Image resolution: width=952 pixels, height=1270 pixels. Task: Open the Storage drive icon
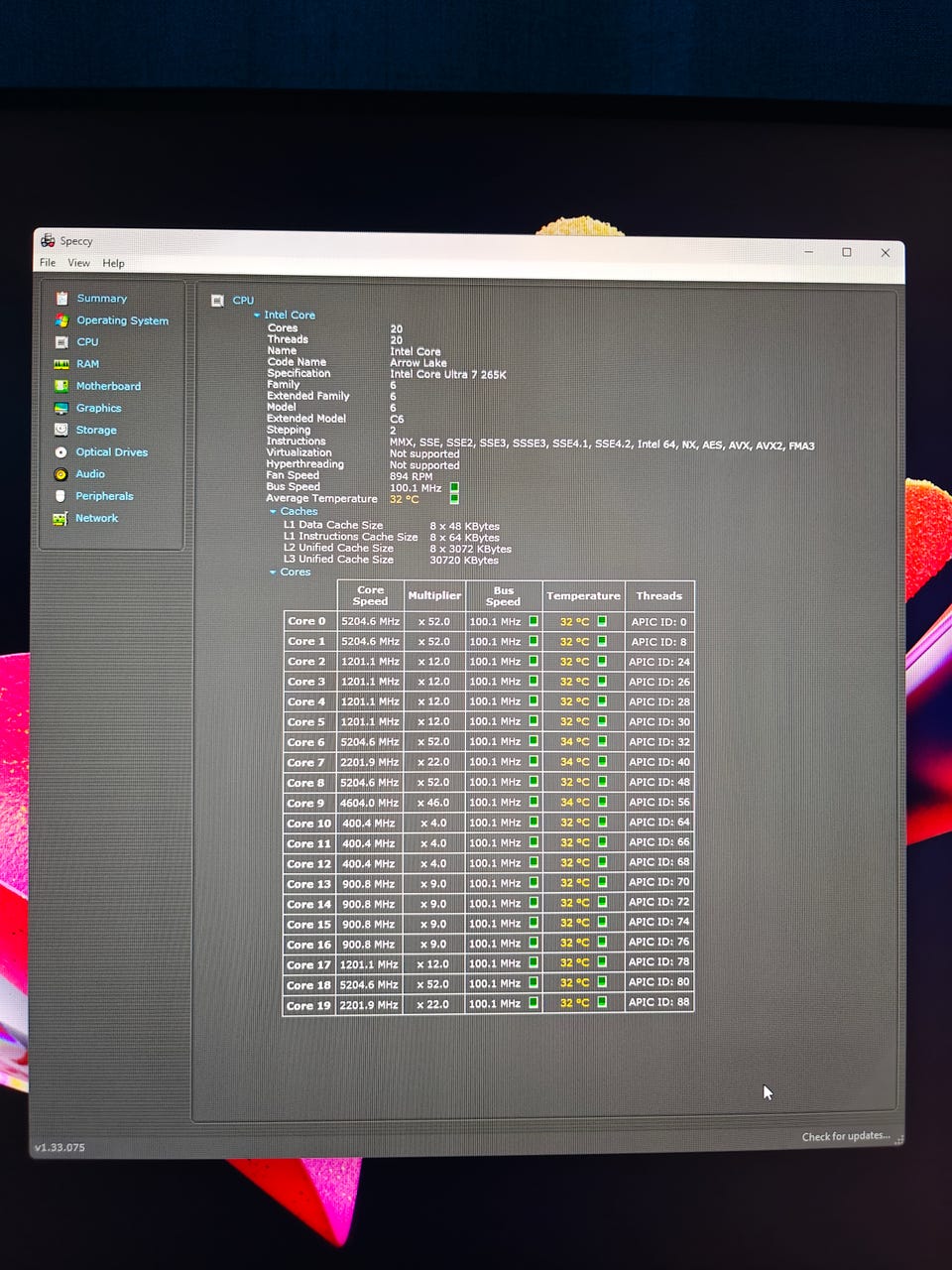[61, 430]
